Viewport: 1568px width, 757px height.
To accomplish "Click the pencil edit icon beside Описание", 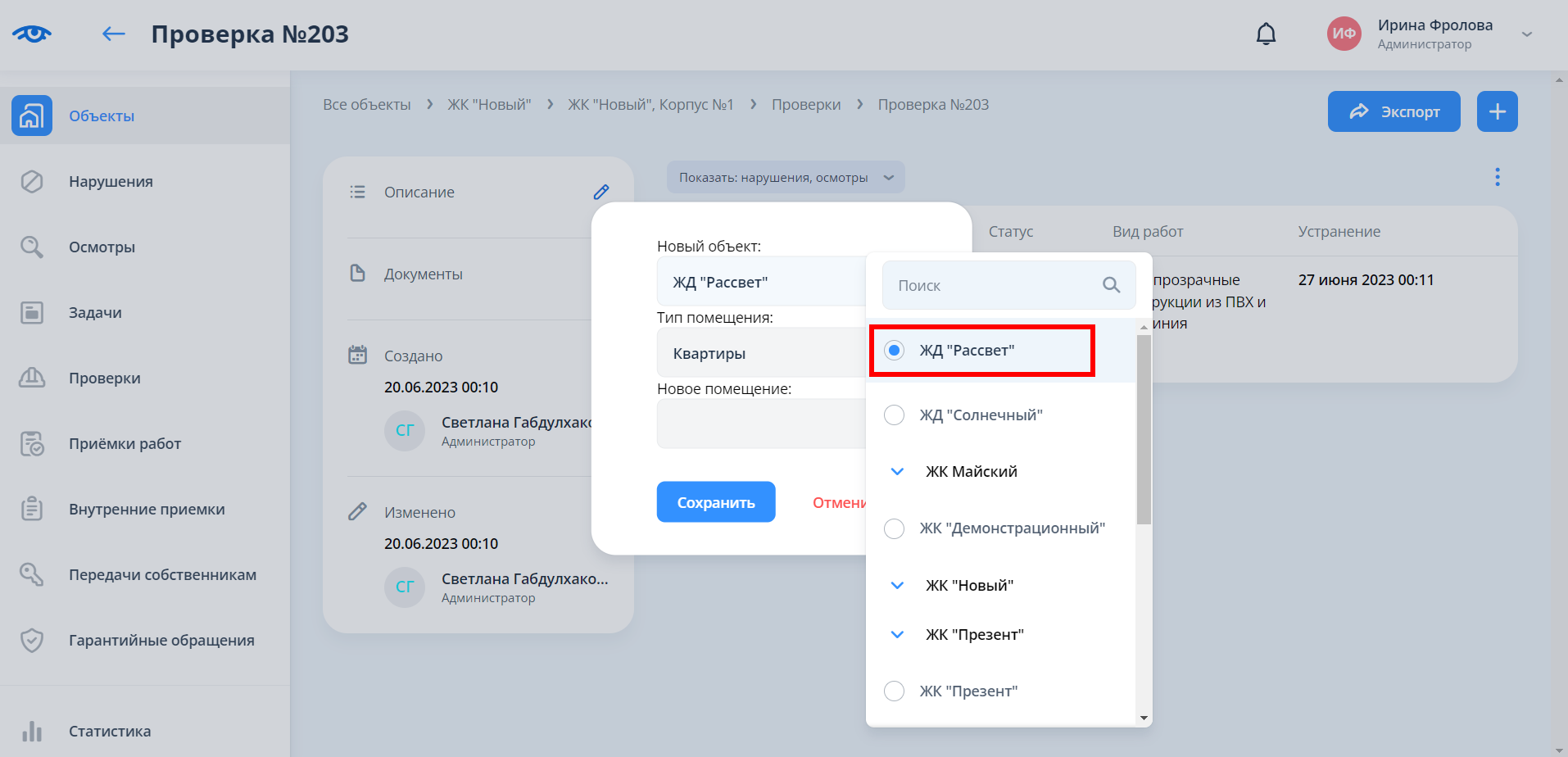I will point(601,192).
